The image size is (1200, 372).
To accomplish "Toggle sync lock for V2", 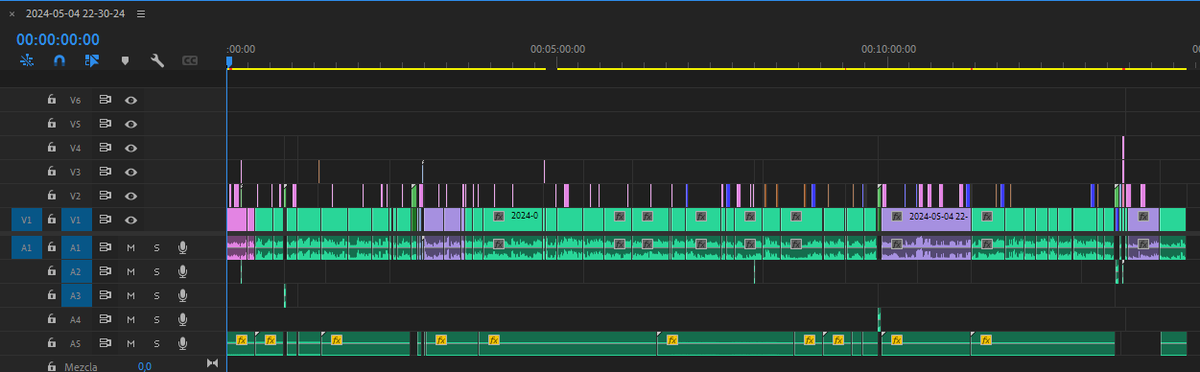I will [x=104, y=196].
